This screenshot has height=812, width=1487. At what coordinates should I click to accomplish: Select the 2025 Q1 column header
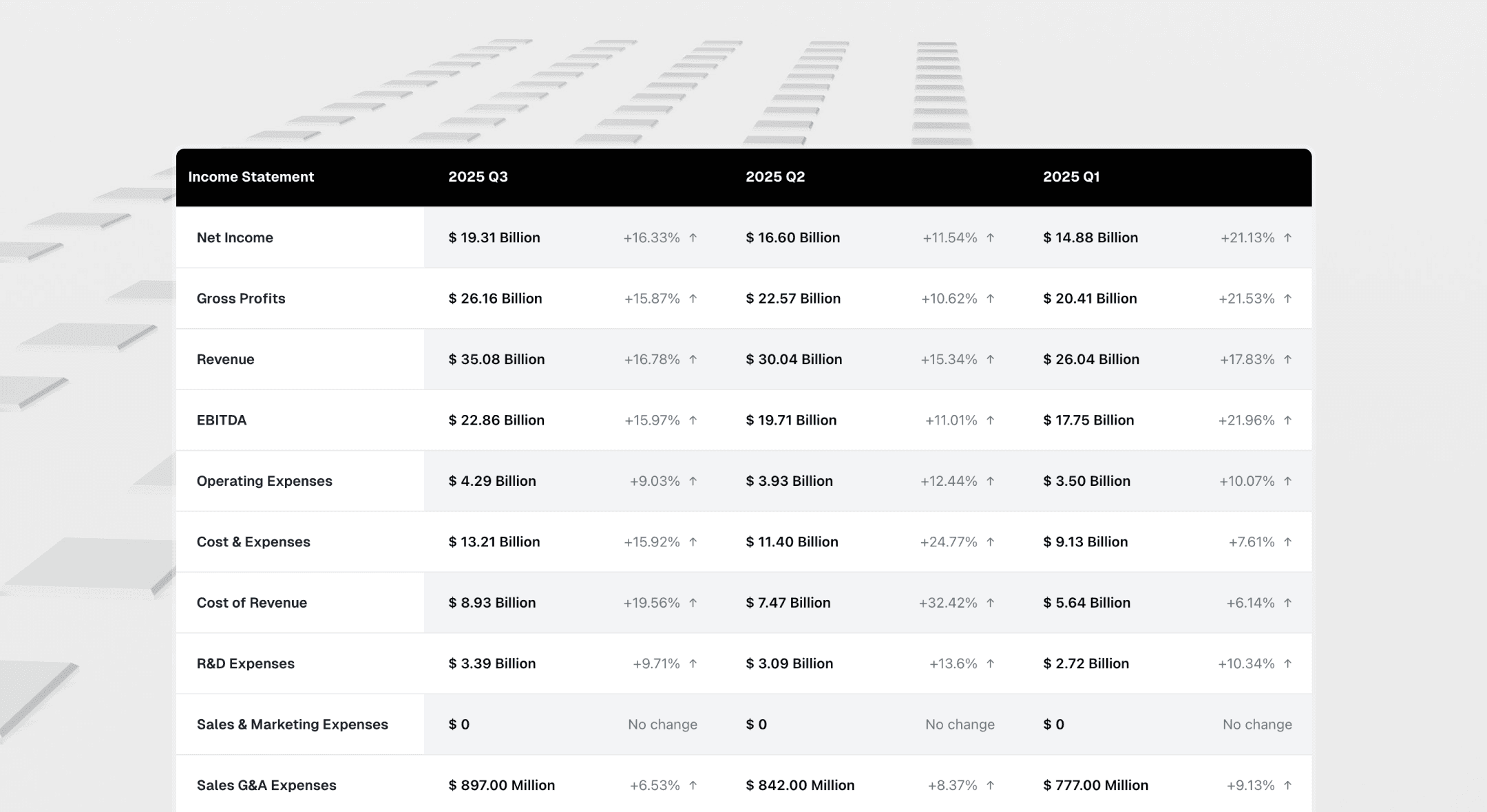(x=1071, y=177)
